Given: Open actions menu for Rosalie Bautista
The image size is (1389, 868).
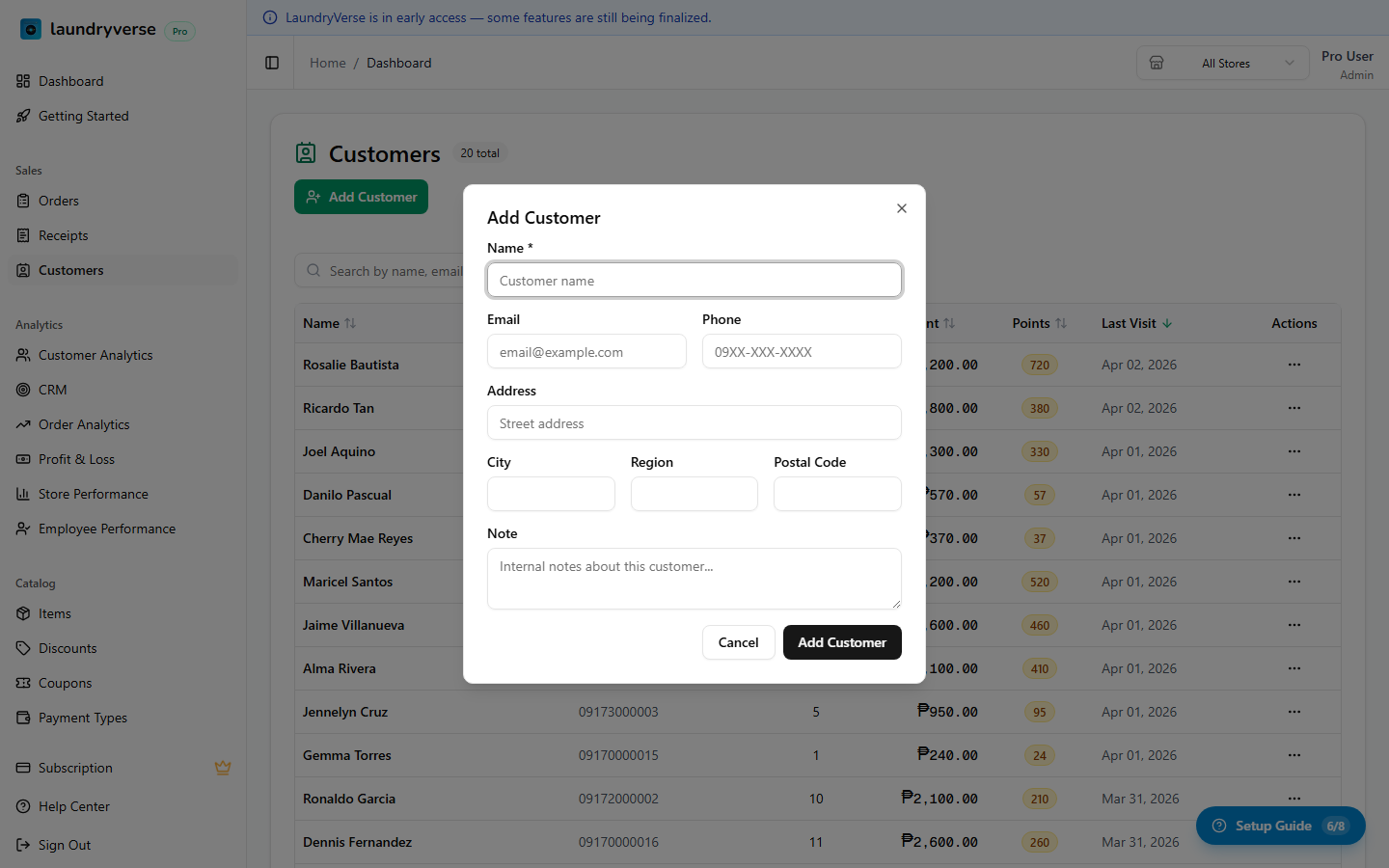Looking at the screenshot, I should pyautogui.click(x=1294, y=365).
